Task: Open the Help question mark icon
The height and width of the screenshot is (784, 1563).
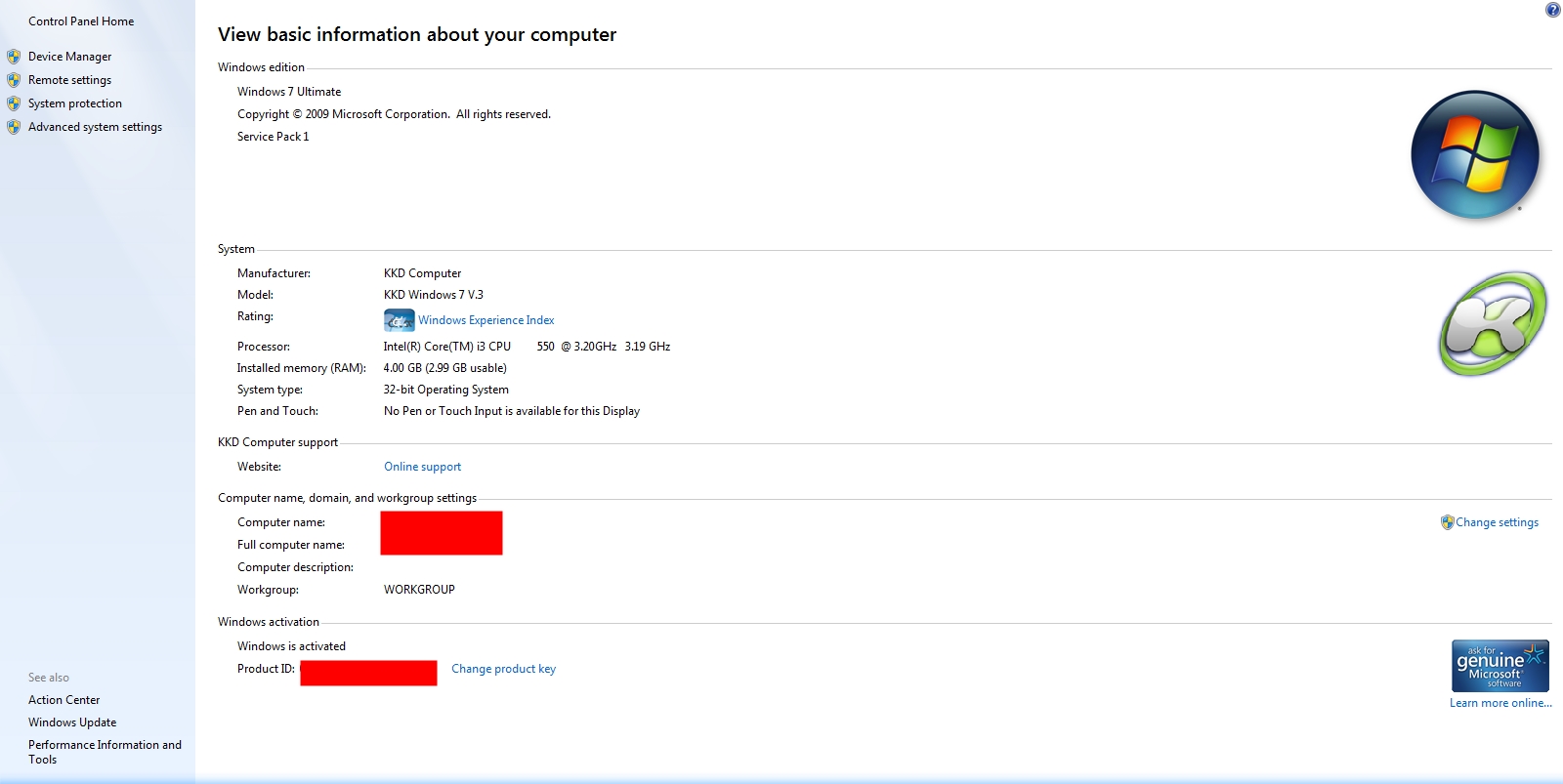Action: tap(1552, 10)
